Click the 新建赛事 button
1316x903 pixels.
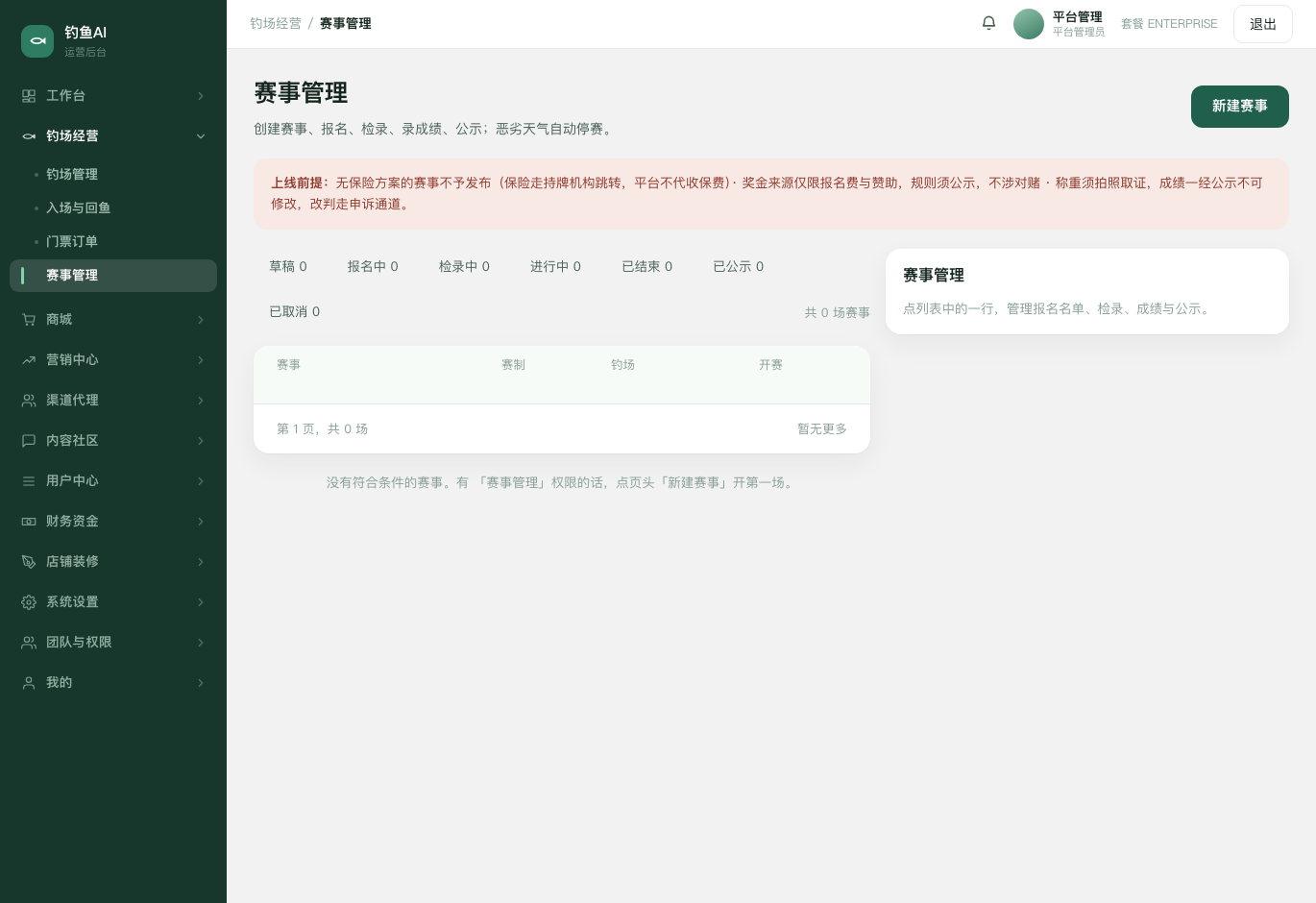1240,107
